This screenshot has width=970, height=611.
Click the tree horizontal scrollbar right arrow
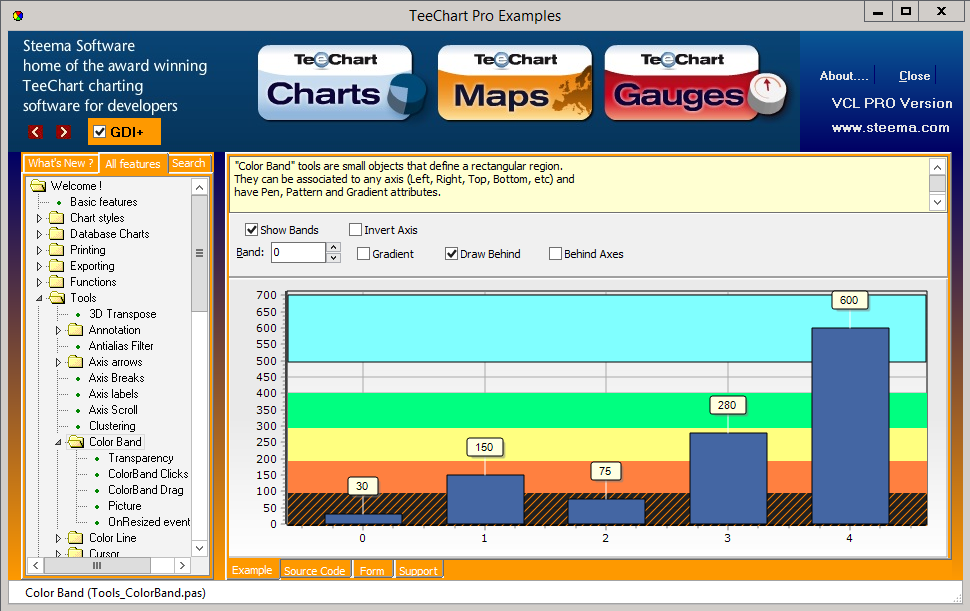click(x=182, y=565)
